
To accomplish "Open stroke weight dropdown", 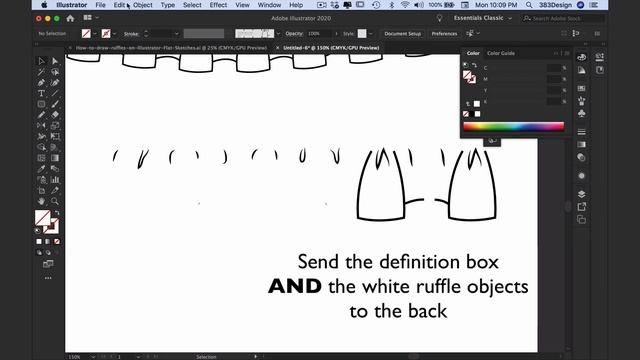I will click(176, 34).
